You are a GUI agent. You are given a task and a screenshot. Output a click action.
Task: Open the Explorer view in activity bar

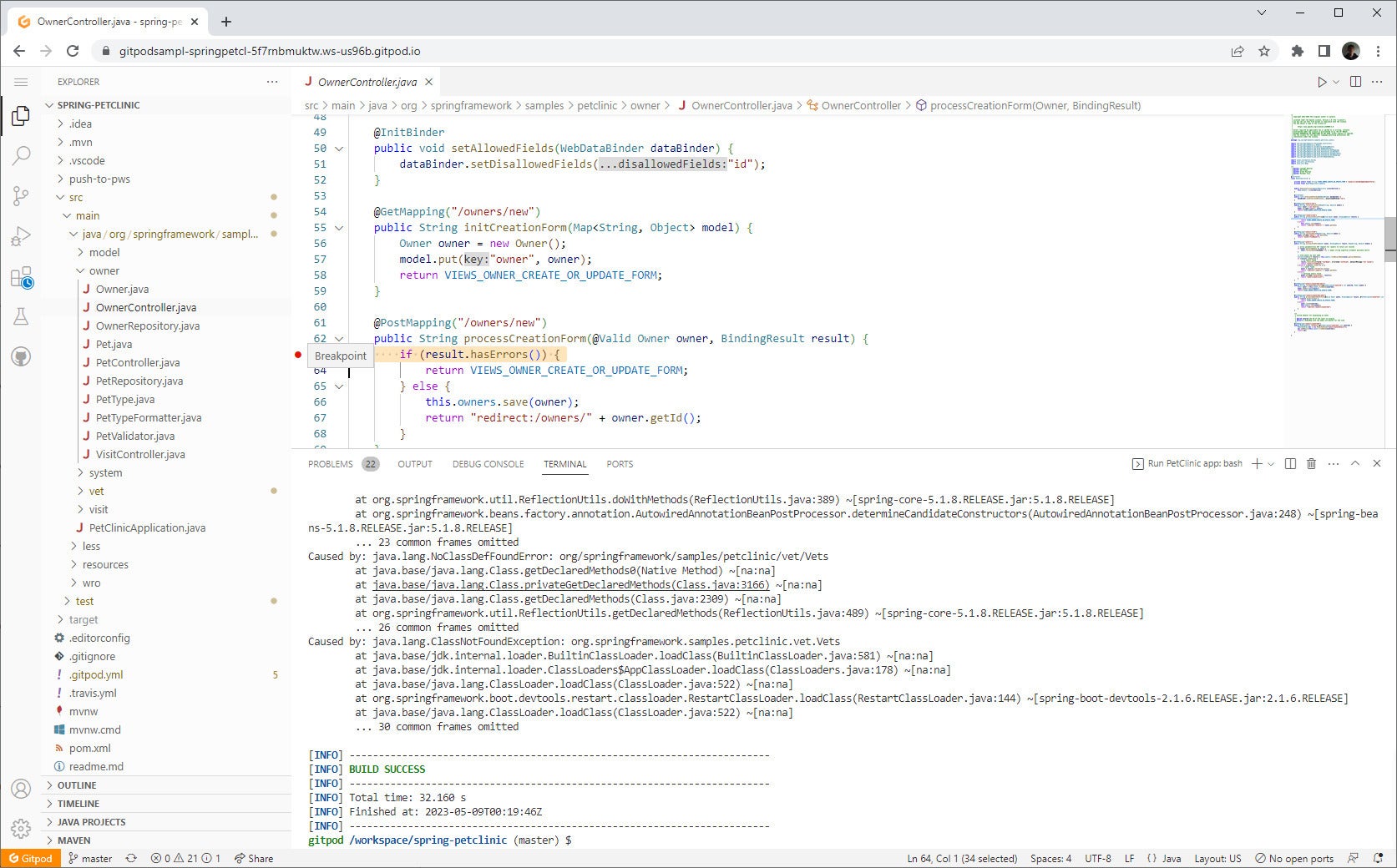(x=21, y=116)
